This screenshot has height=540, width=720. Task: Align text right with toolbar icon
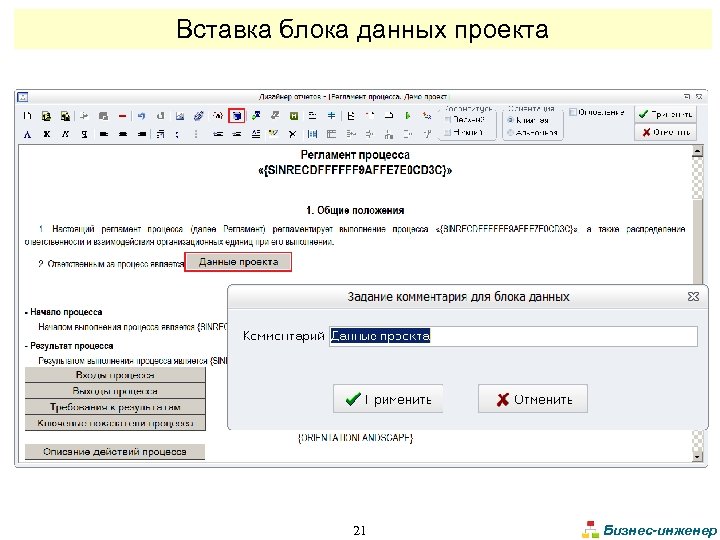[x=142, y=134]
